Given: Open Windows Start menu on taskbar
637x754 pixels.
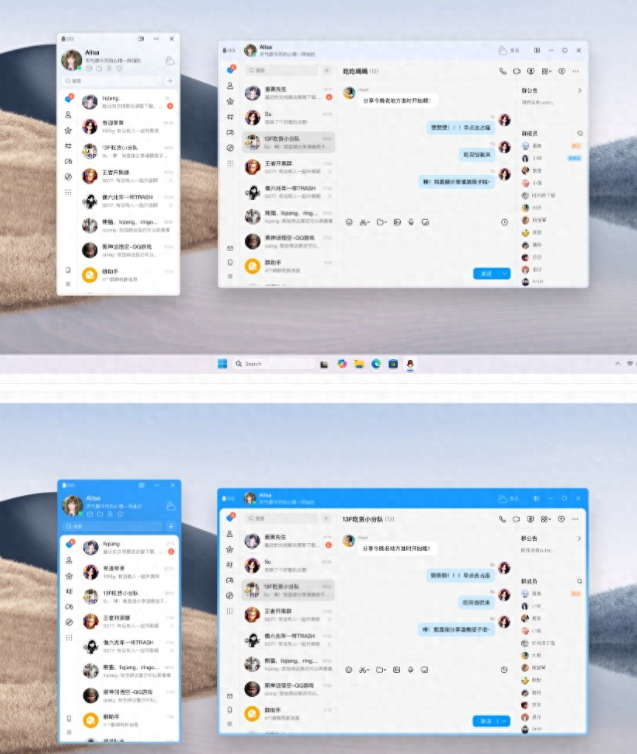Looking at the screenshot, I should pyautogui.click(x=223, y=364).
